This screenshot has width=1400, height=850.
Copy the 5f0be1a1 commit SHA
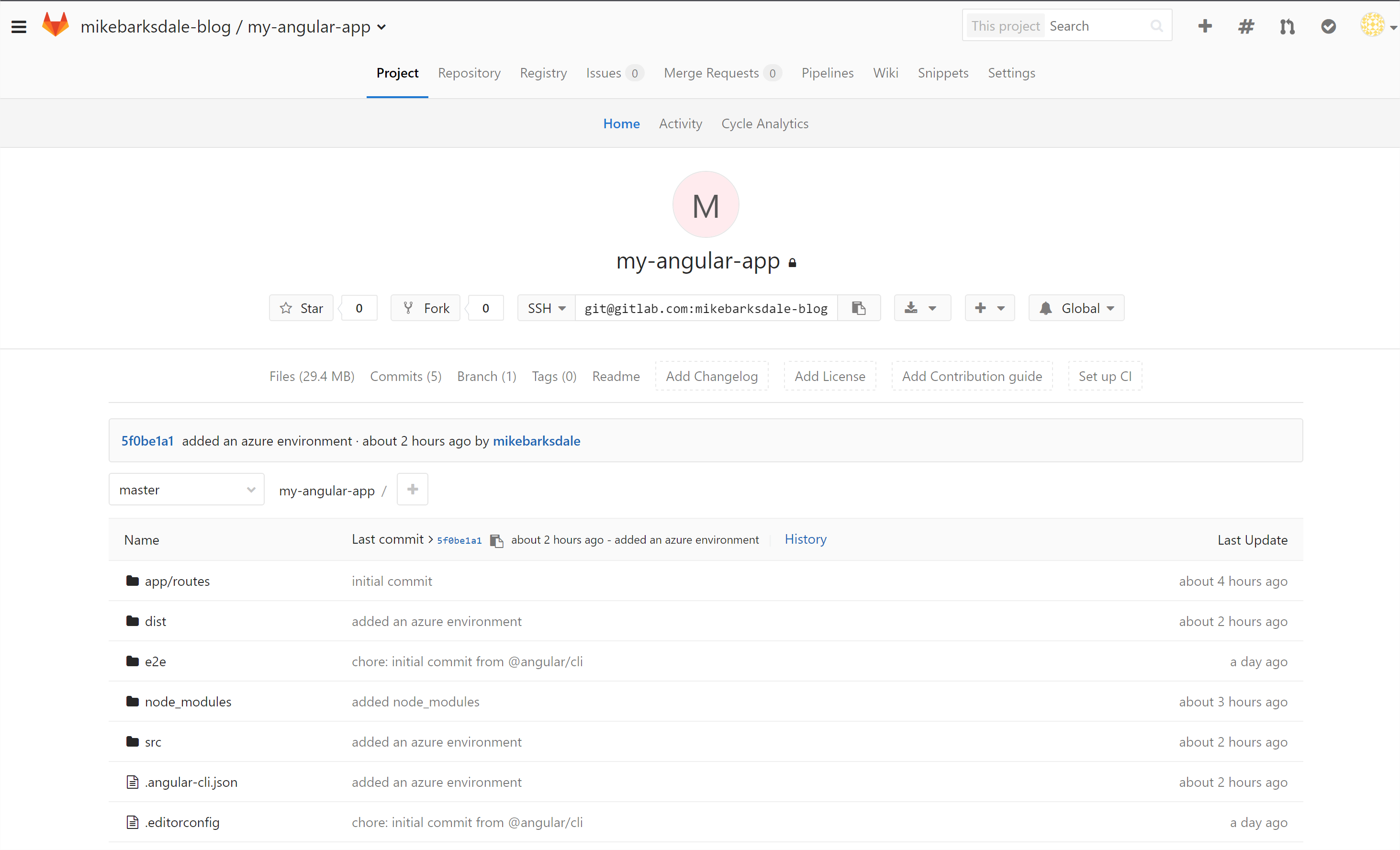[497, 540]
